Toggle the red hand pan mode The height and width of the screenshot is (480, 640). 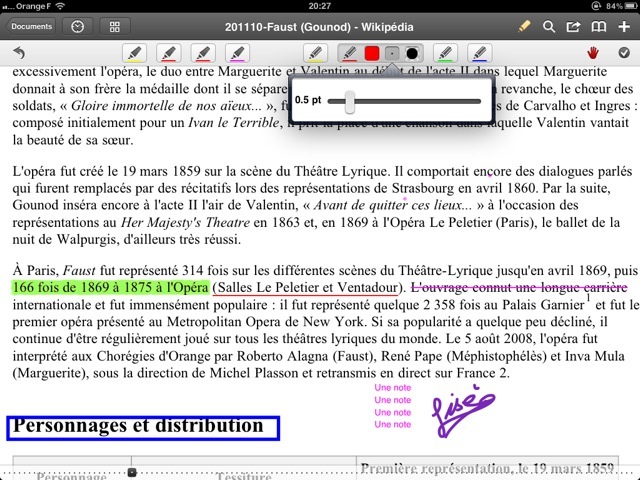[594, 53]
